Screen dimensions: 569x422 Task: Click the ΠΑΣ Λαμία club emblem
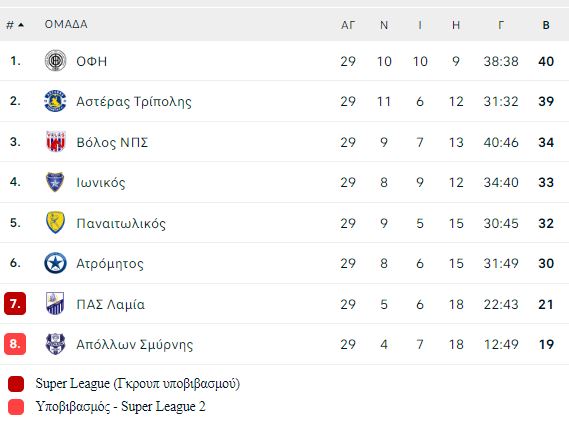pyautogui.click(x=55, y=303)
